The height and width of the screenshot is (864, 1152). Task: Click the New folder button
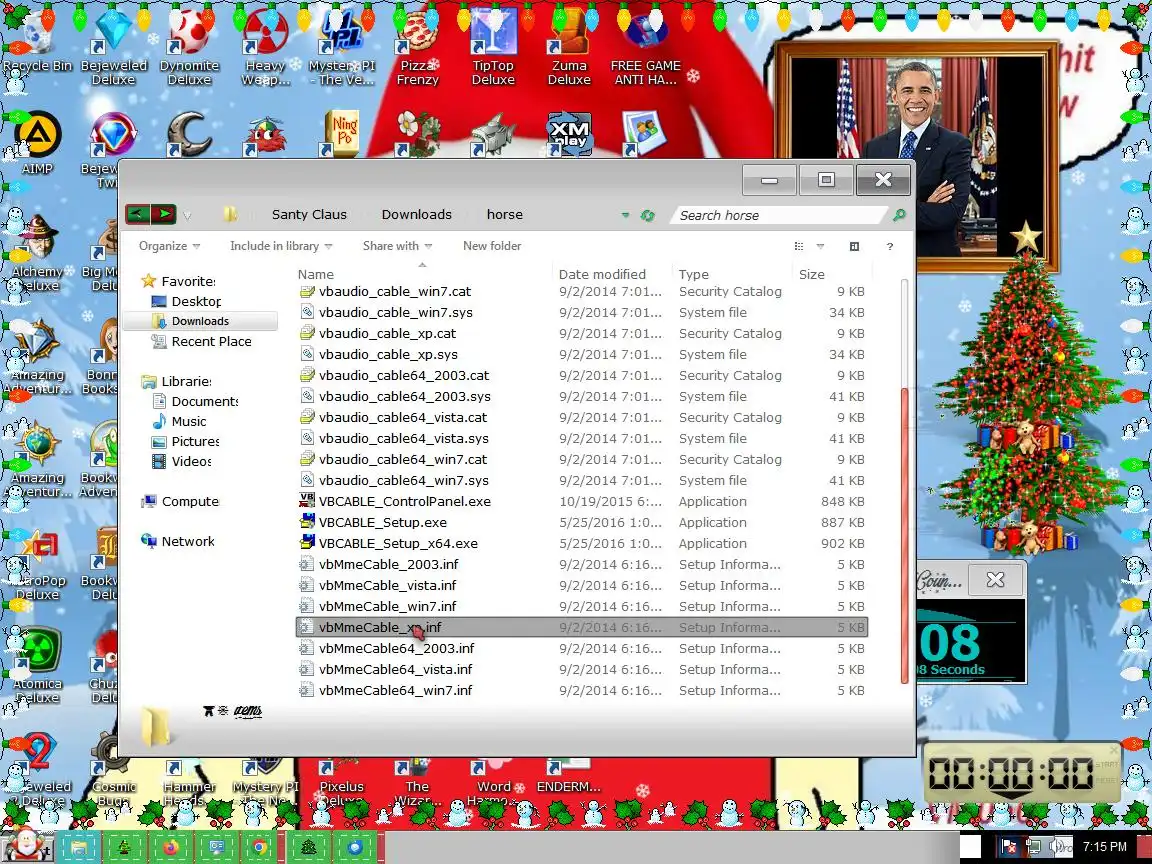tap(492, 246)
